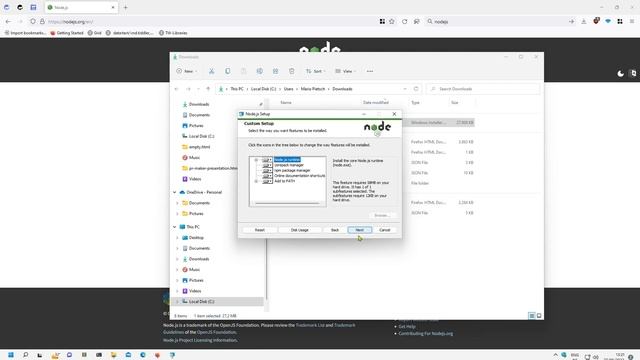Click the Reset button in Custom Setup
This screenshot has height=360, width=640.
(260, 230)
